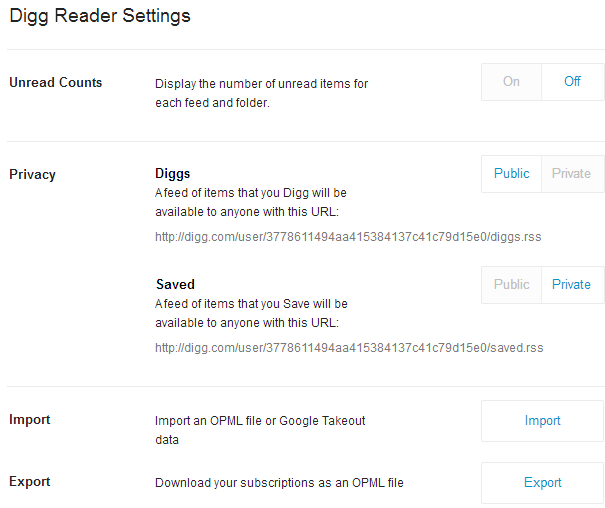This screenshot has width=605, height=508.
Task: Click the Export section label on the left
Action: click(x=30, y=482)
